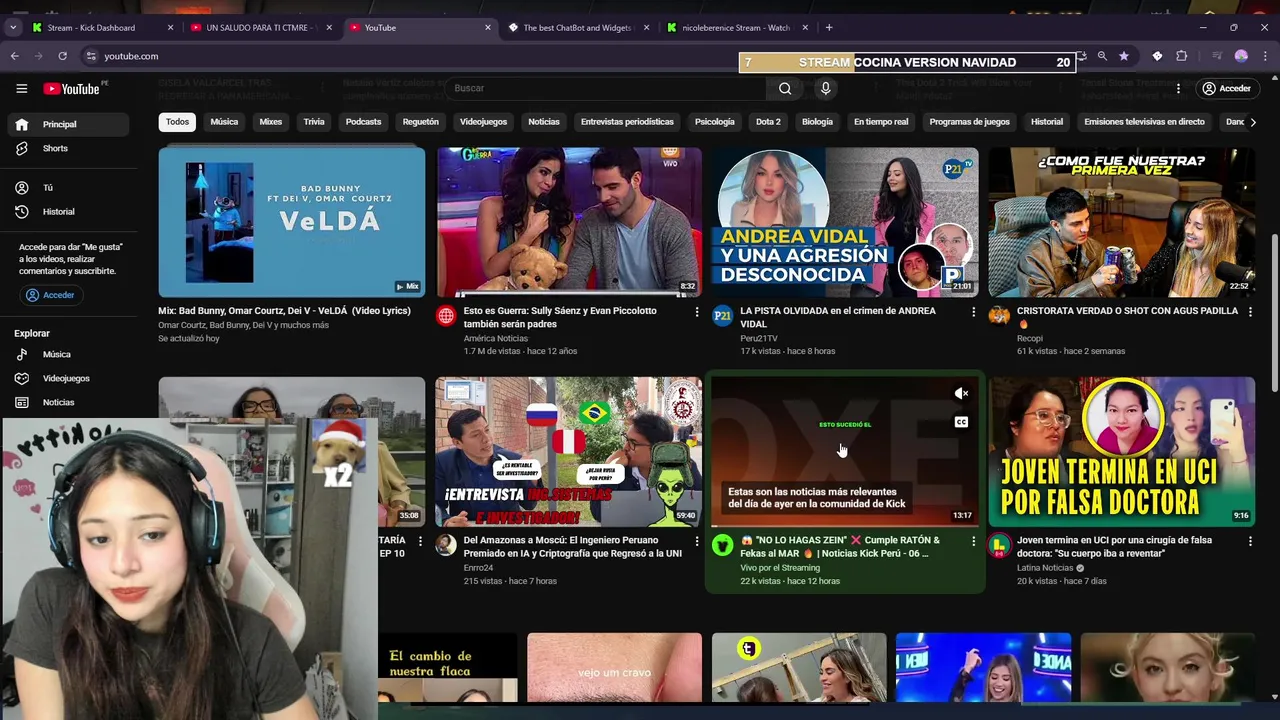Viewport: 1280px width, 720px height.
Task: Select the Música filter chip
Action: pyautogui.click(x=224, y=122)
